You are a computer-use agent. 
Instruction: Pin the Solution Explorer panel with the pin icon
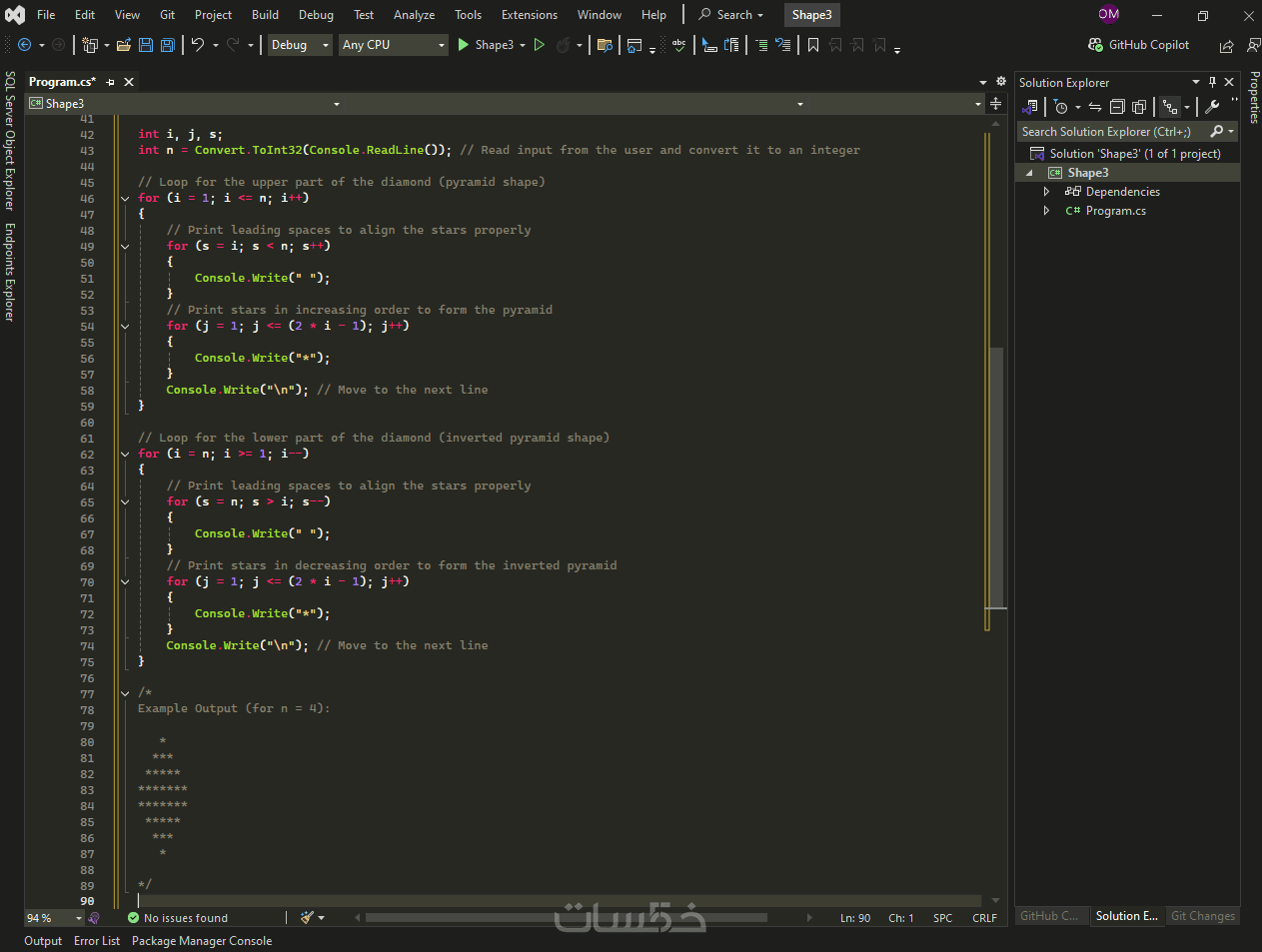point(1212,82)
